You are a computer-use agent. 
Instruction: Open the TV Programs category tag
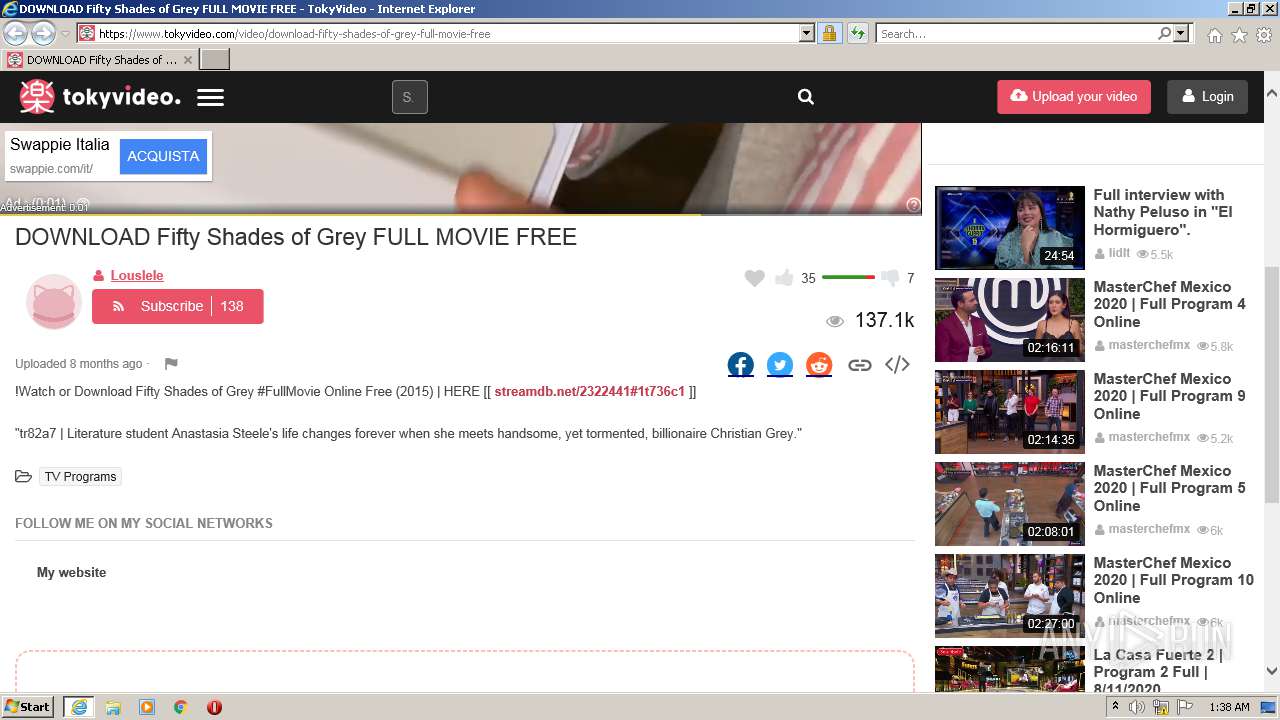coord(80,477)
